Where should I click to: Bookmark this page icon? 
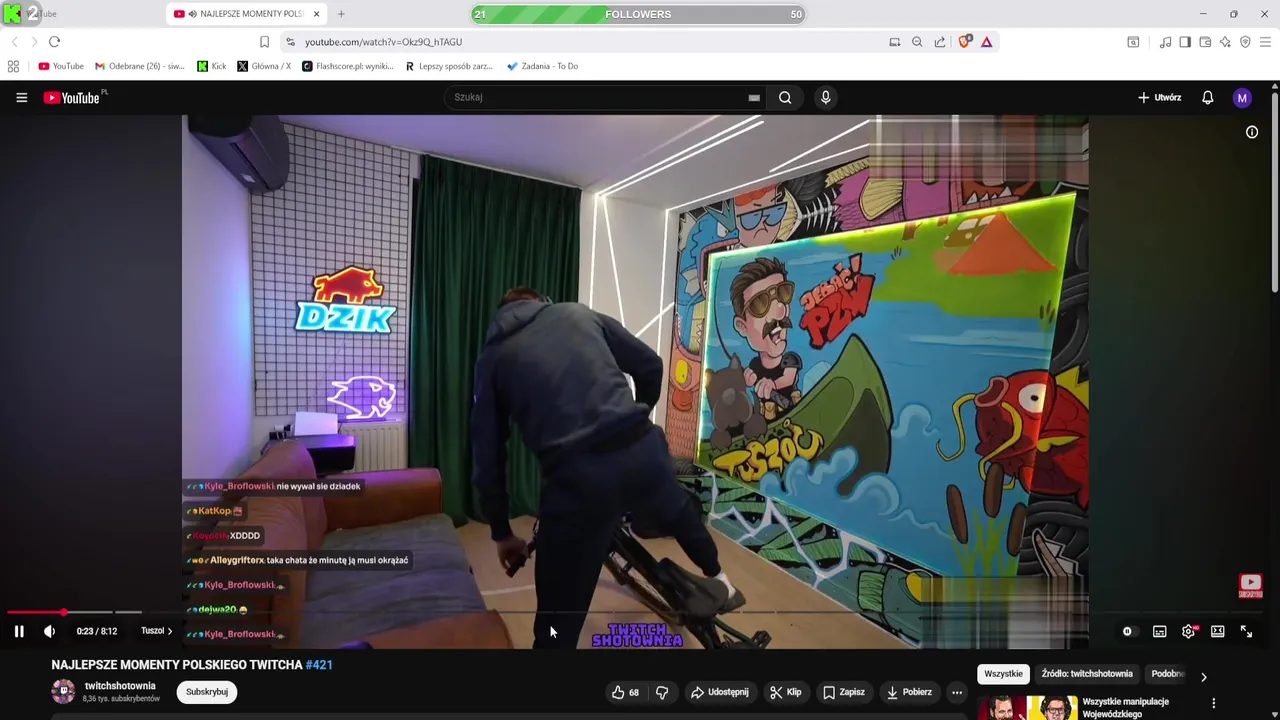click(264, 42)
